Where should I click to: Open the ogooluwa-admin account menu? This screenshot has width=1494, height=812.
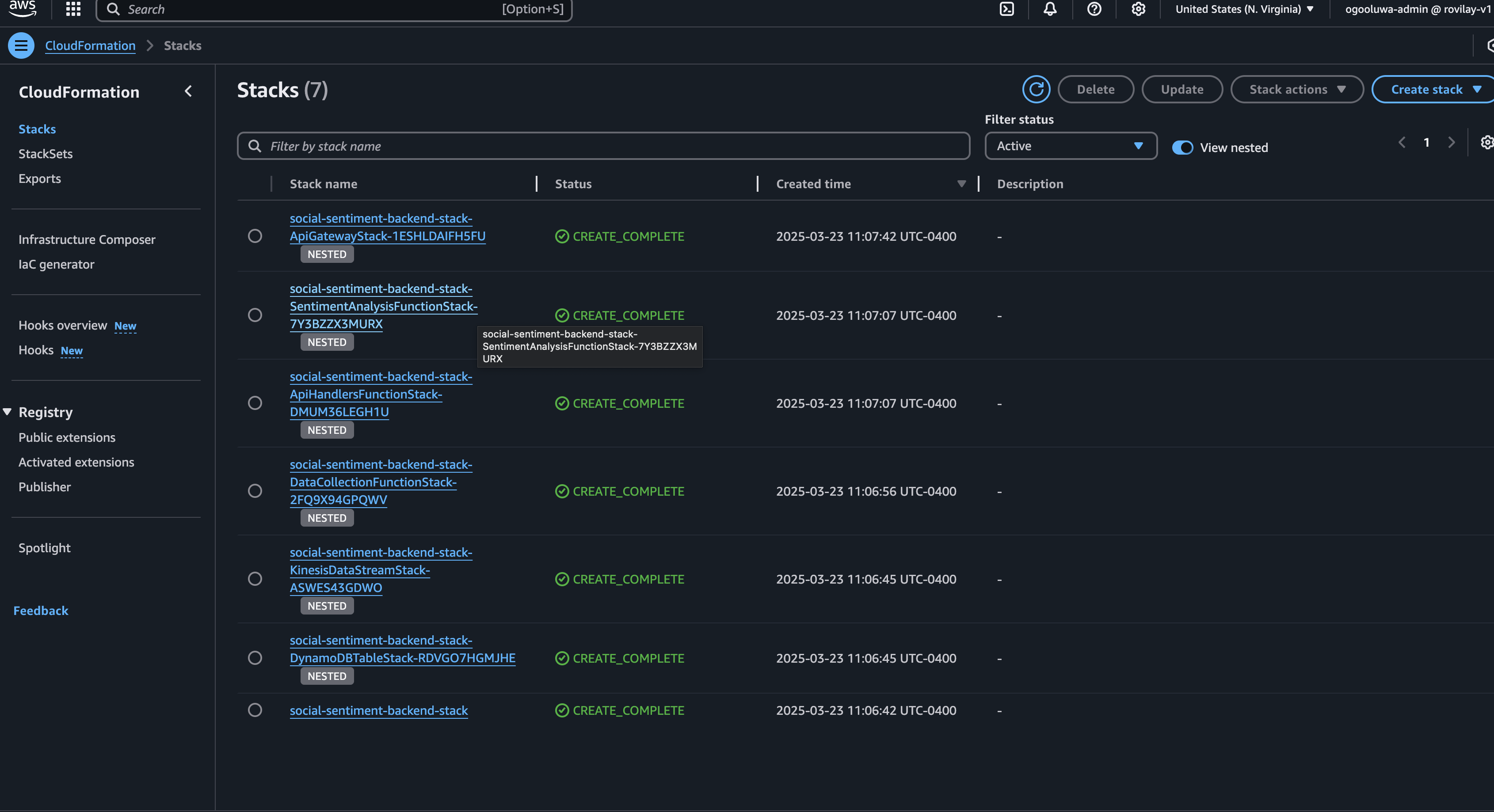coord(1418,9)
